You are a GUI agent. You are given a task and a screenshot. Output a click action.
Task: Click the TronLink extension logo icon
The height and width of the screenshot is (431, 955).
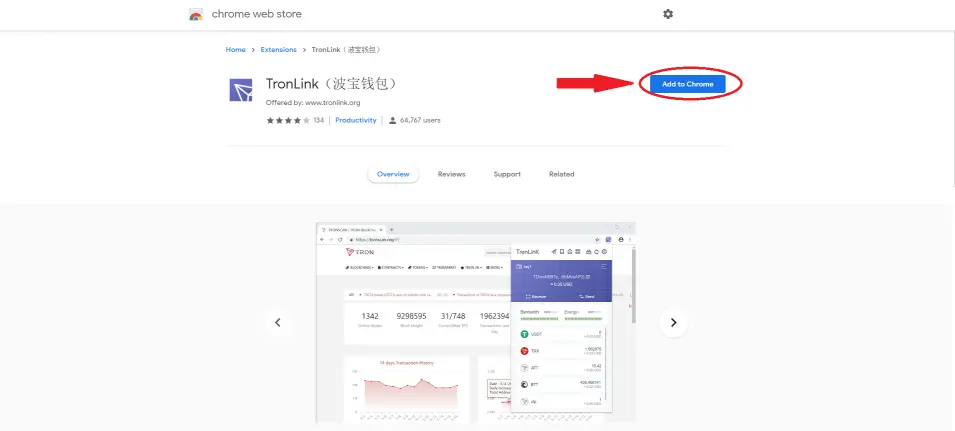[241, 90]
